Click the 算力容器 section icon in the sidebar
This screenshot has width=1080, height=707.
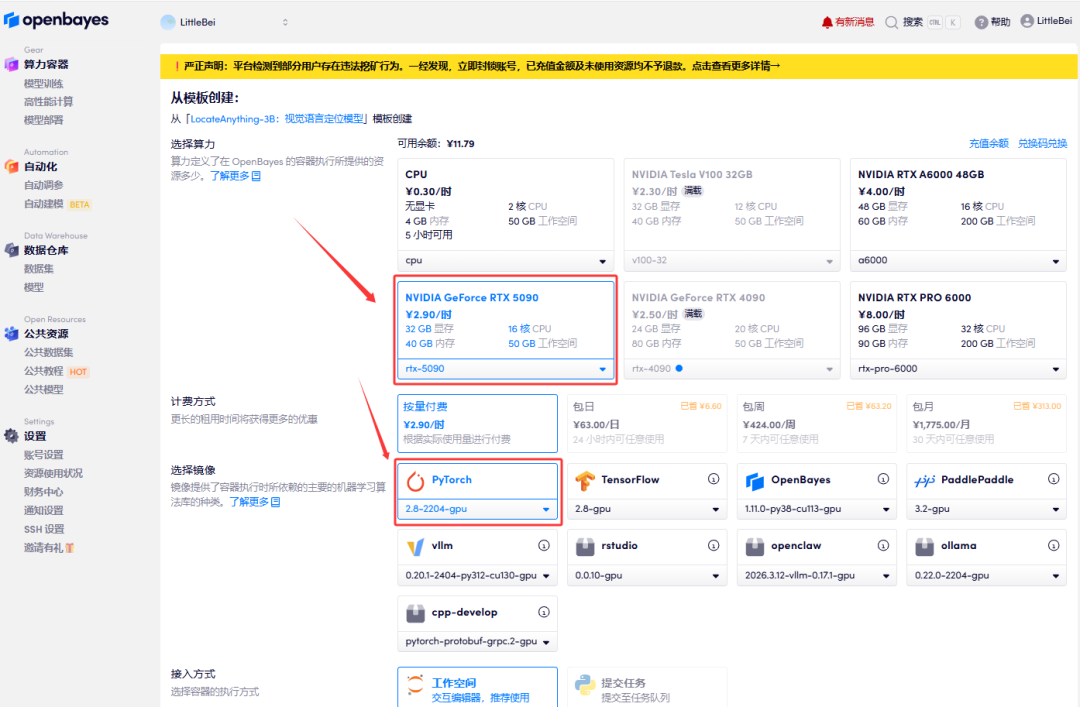click(11, 64)
